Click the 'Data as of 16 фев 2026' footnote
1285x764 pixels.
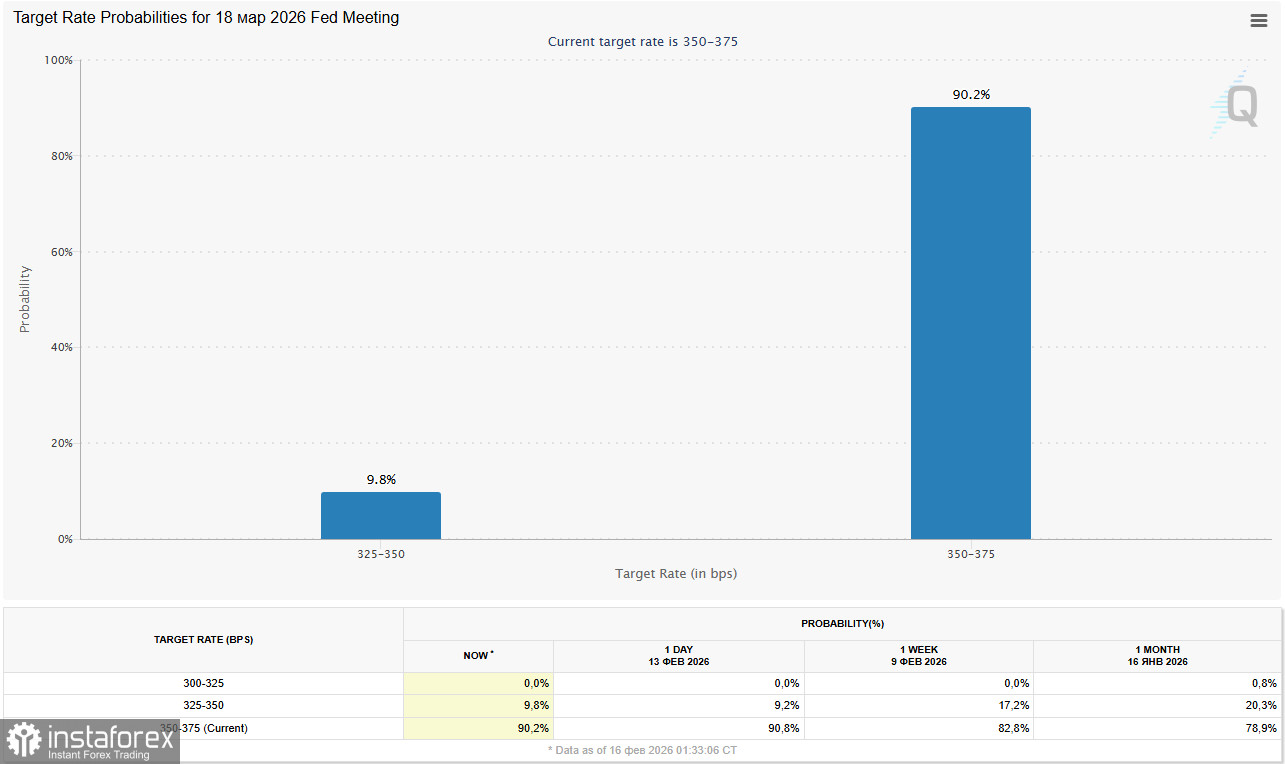pyautogui.click(x=642, y=749)
